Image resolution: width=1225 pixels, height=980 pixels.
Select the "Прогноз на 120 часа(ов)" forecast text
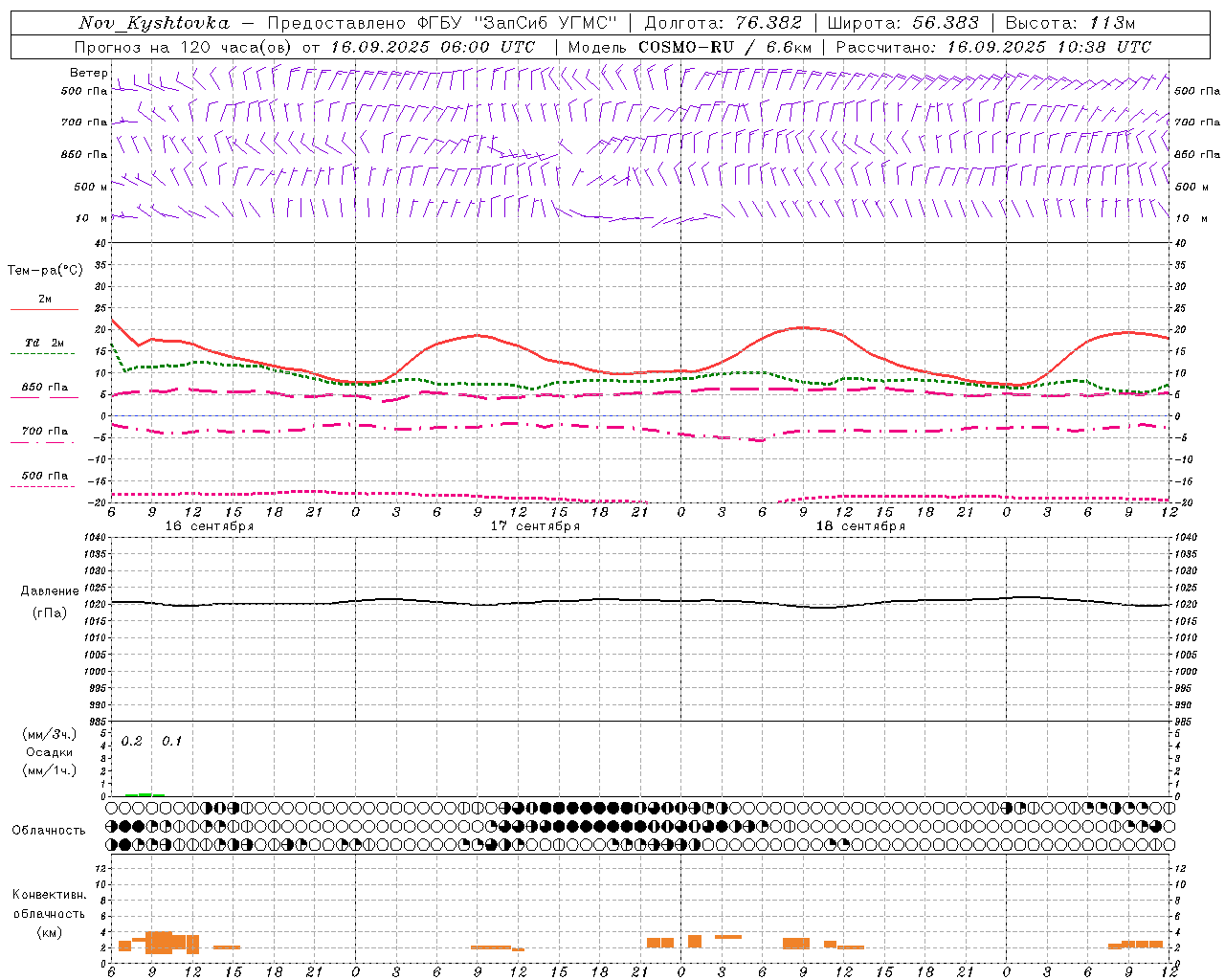pos(184,47)
